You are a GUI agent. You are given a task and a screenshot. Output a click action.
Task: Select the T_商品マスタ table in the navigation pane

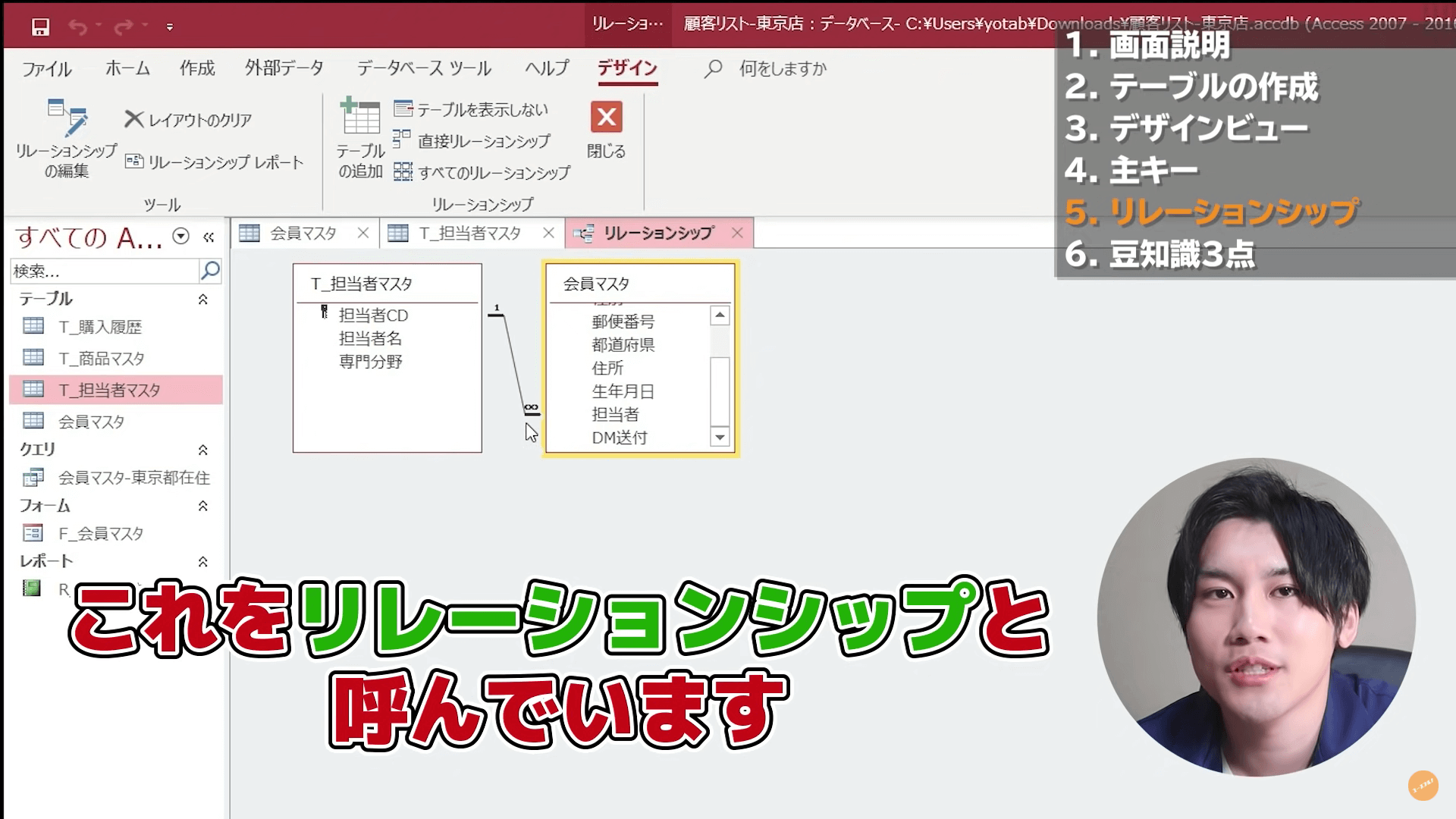tap(101, 359)
